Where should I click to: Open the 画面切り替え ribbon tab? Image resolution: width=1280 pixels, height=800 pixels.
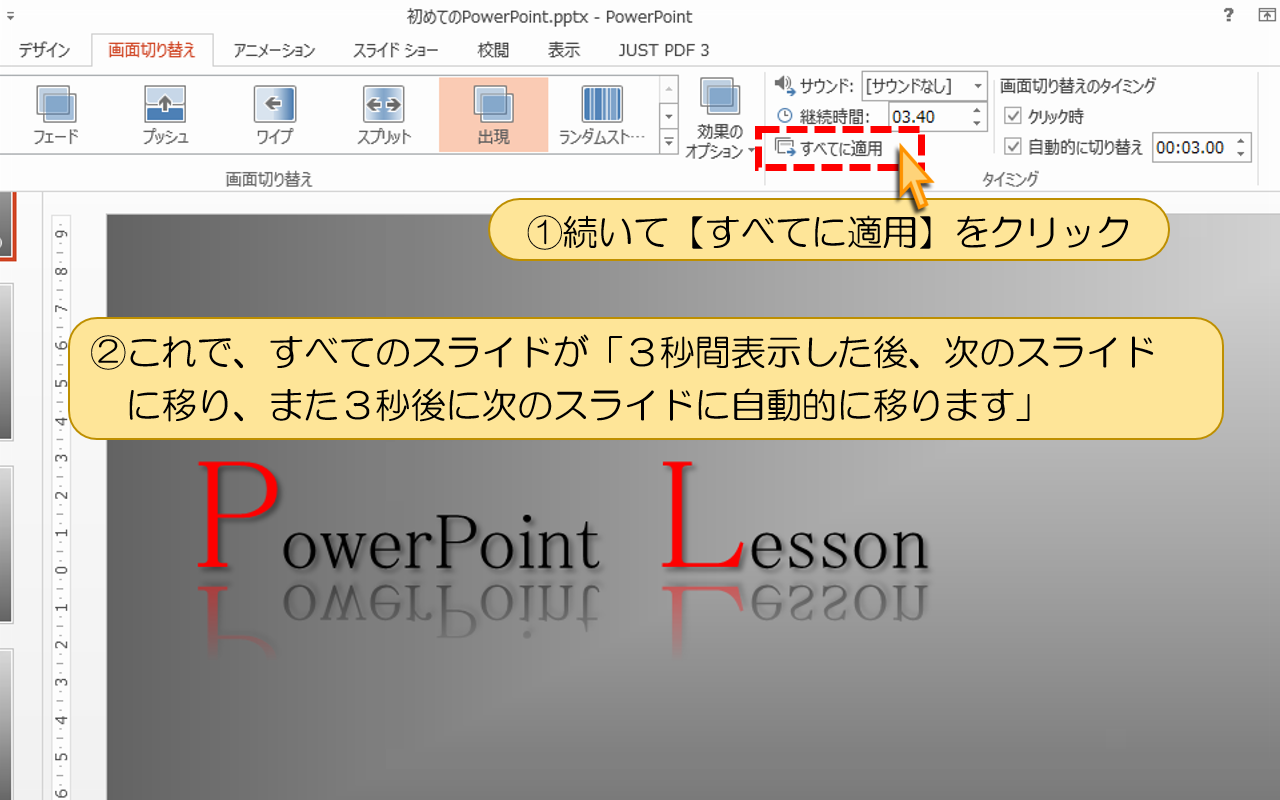(x=152, y=50)
